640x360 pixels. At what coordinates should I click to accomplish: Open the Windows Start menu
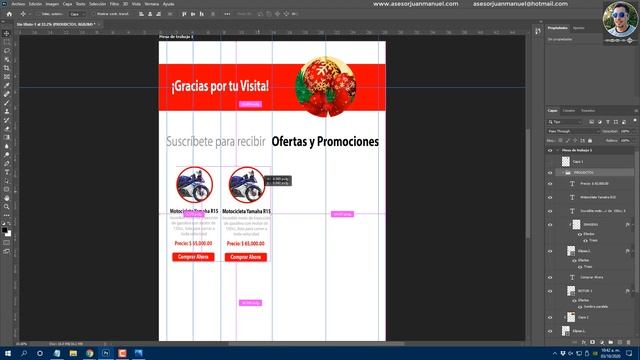8,353
